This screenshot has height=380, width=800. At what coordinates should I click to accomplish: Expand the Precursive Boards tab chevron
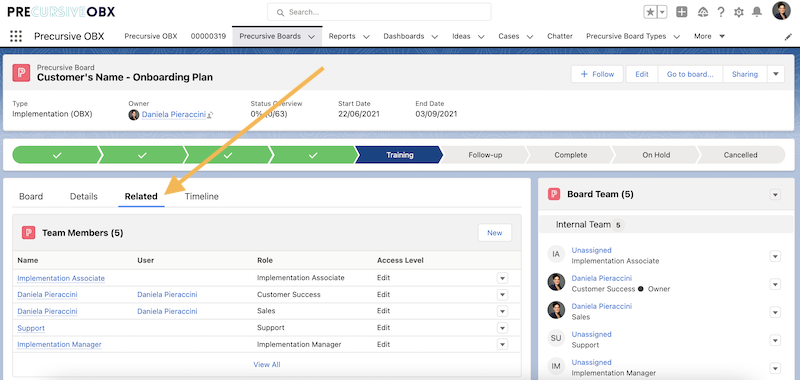click(x=312, y=37)
